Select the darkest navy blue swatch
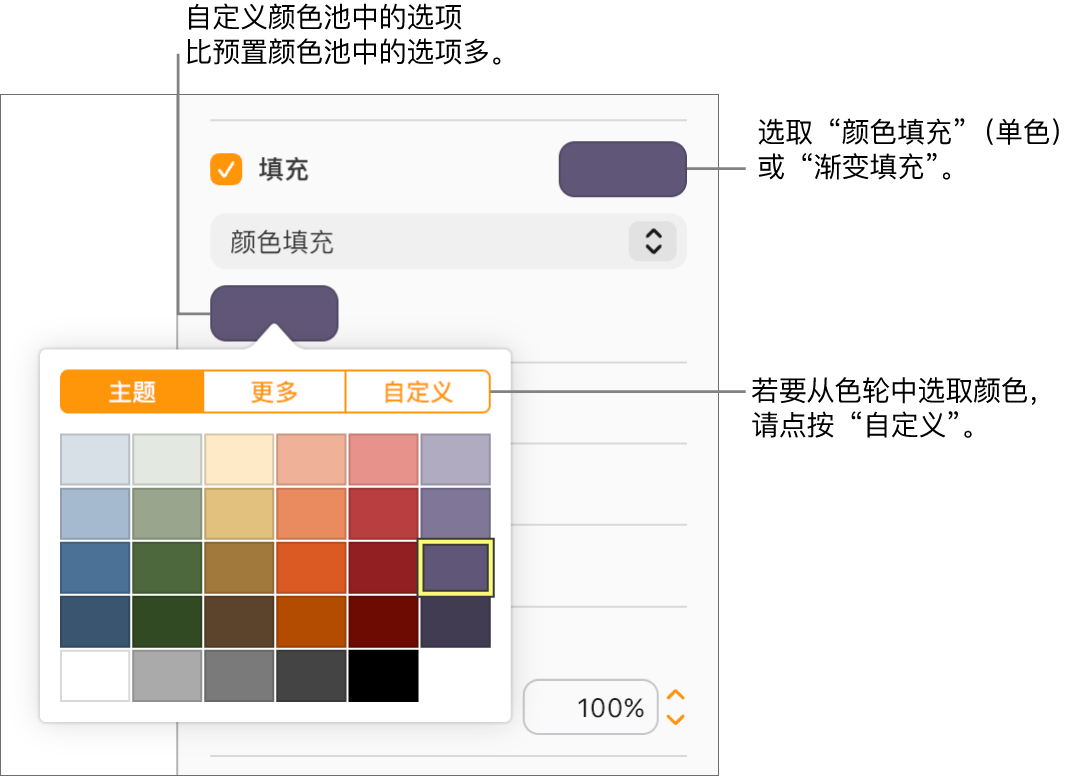 coord(94,621)
